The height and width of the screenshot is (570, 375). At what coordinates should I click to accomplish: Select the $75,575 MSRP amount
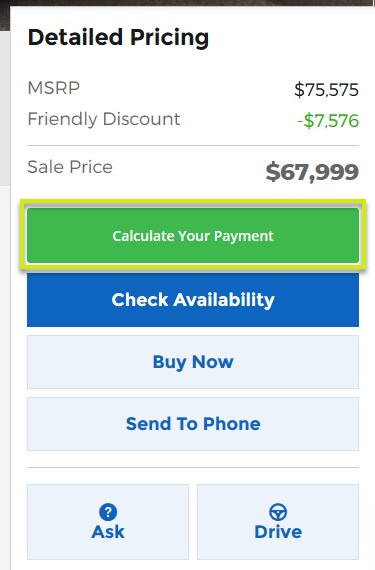(x=326, y=90)
